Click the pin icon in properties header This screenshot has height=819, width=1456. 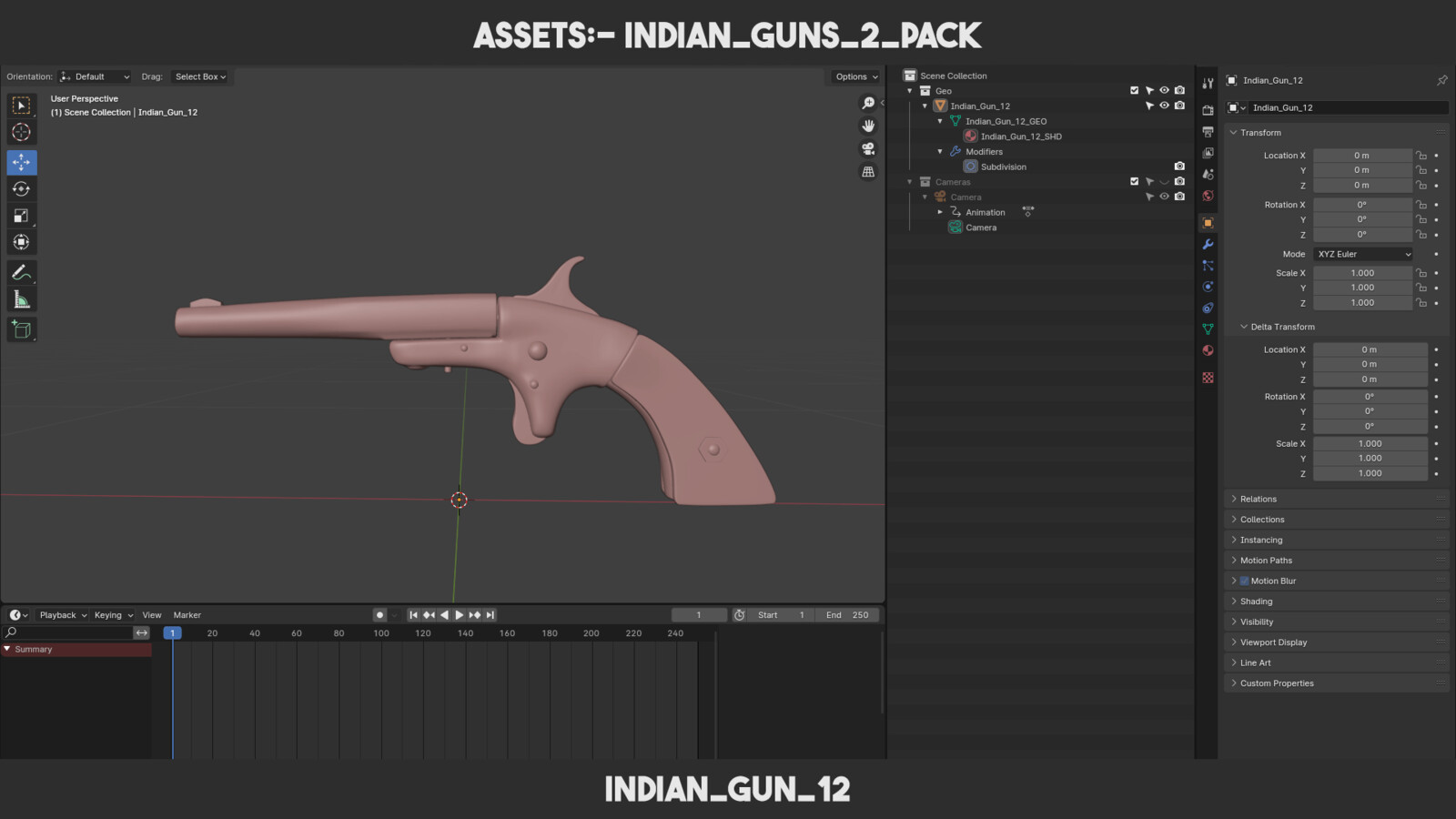[x=1441, y=80]
